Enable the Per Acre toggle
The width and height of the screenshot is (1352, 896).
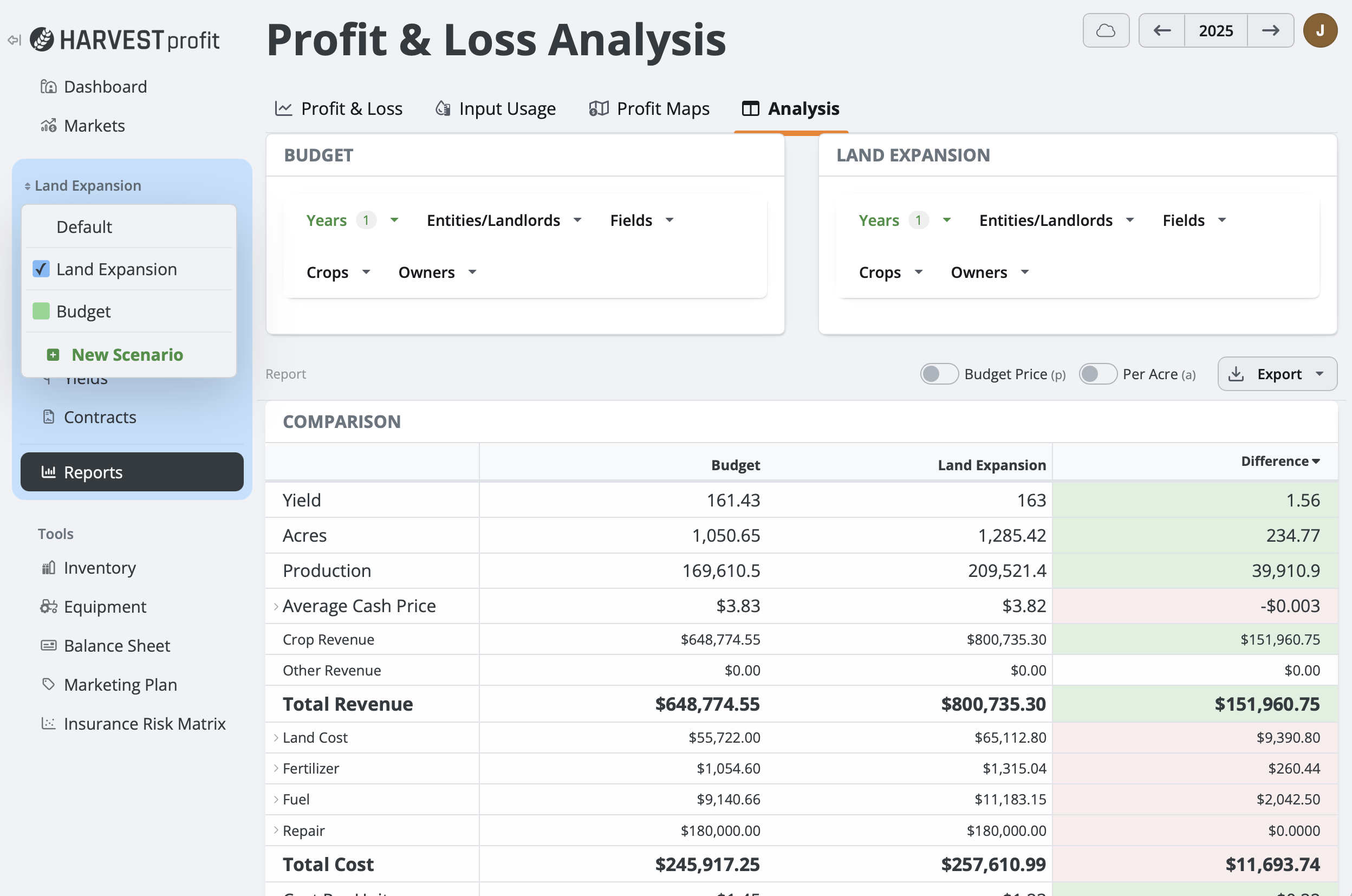point(1098,374)
